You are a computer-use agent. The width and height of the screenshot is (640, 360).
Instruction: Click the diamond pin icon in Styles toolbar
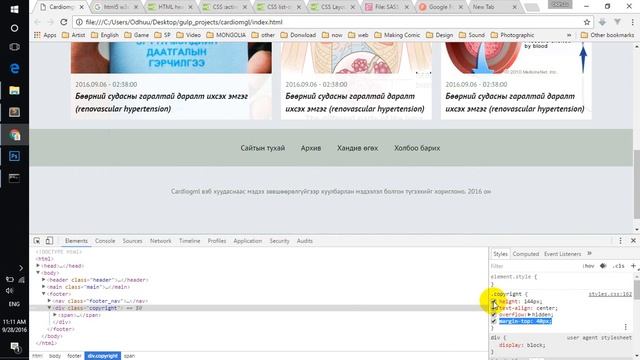click(x=603, y=266)
